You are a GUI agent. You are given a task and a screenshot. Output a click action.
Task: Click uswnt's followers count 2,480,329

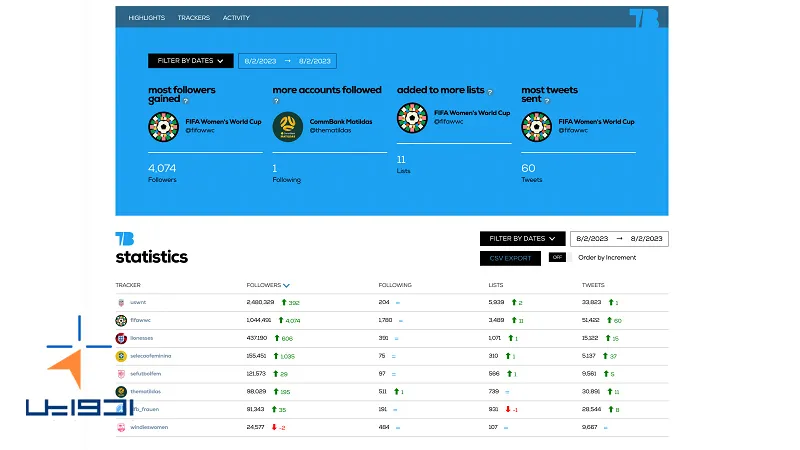(x=260, y=302)
